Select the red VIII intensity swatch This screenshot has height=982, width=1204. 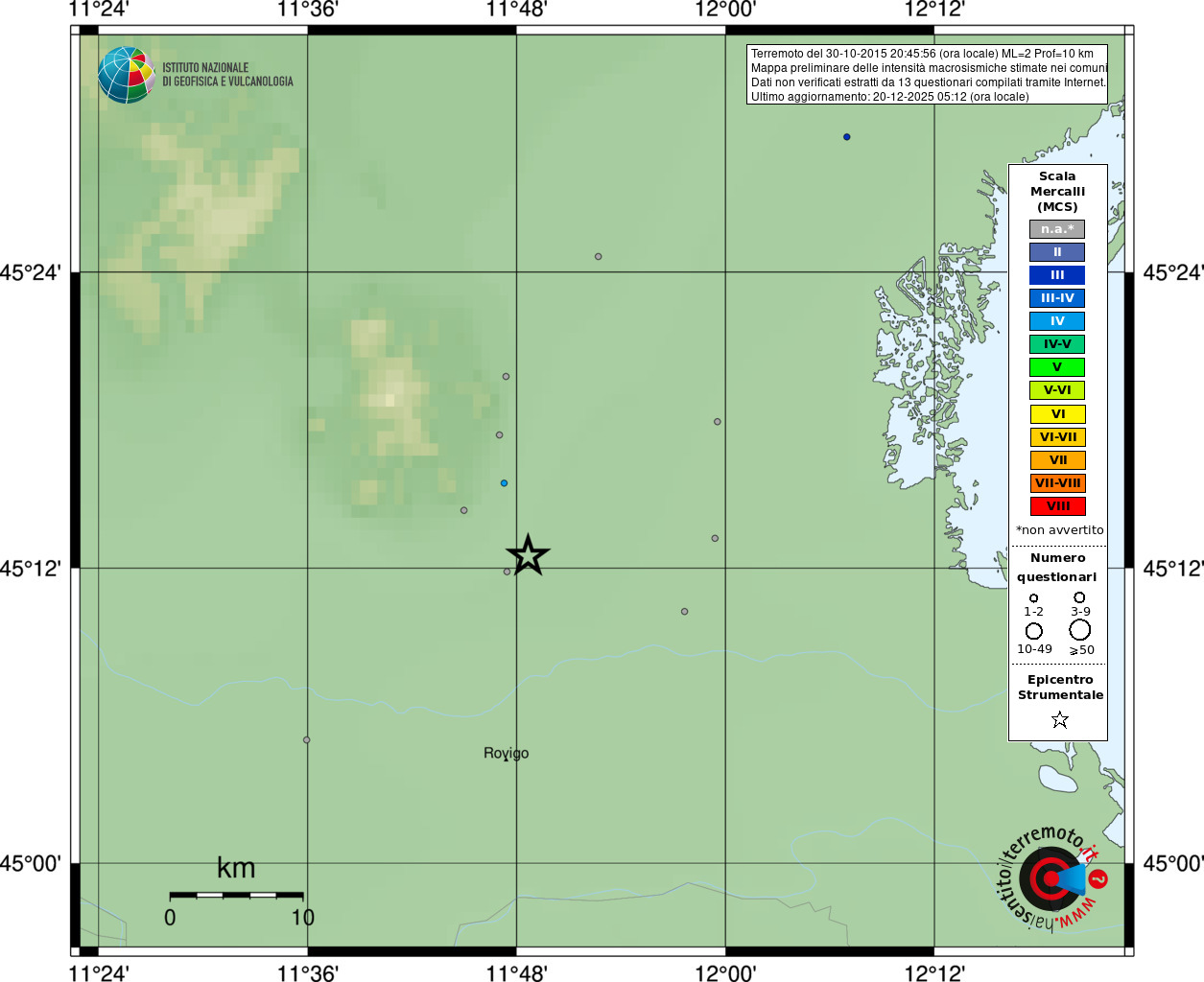click(x=1057, y=506)
